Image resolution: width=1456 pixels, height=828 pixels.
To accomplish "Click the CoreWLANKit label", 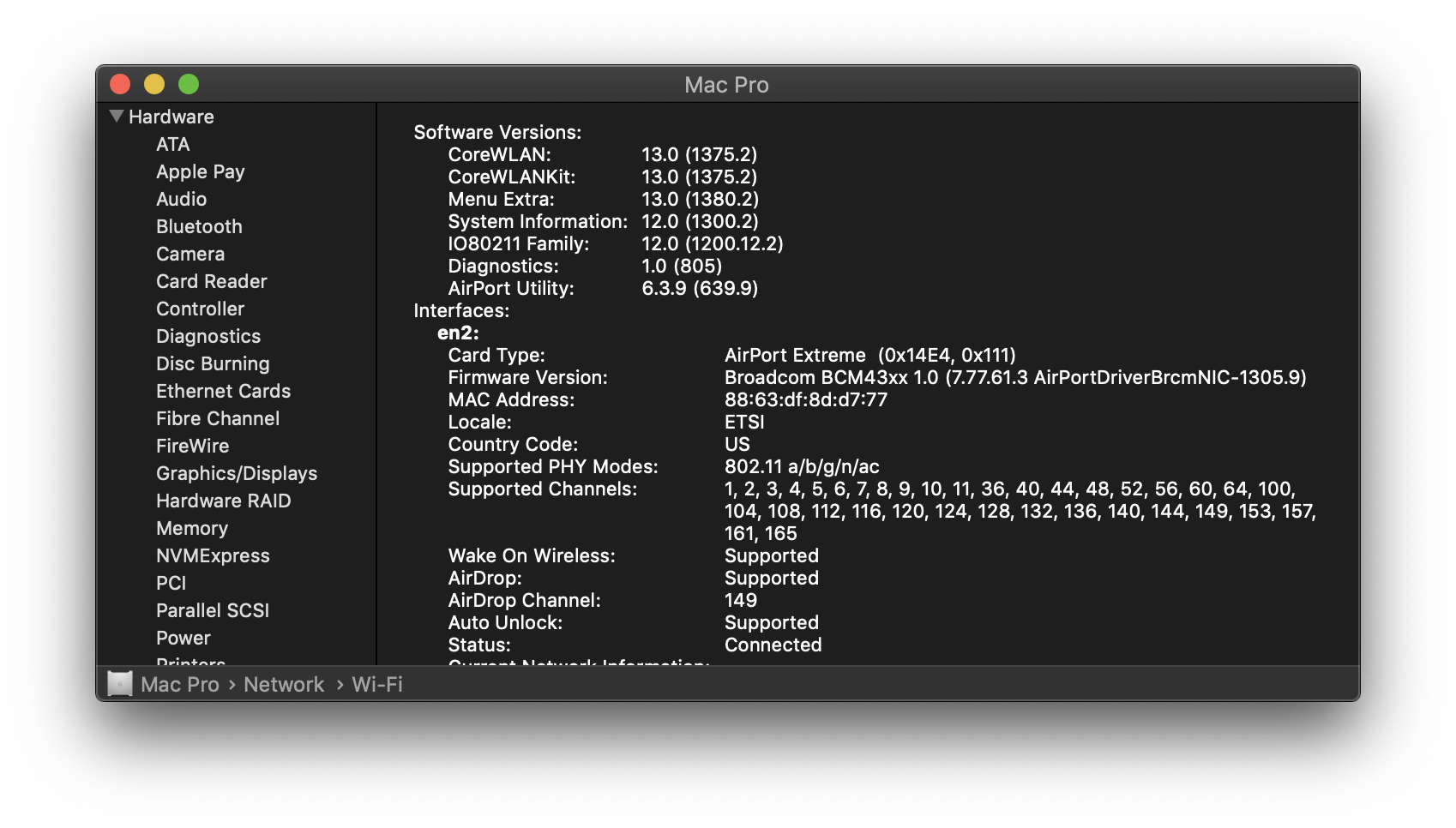I will pos(512,177).
